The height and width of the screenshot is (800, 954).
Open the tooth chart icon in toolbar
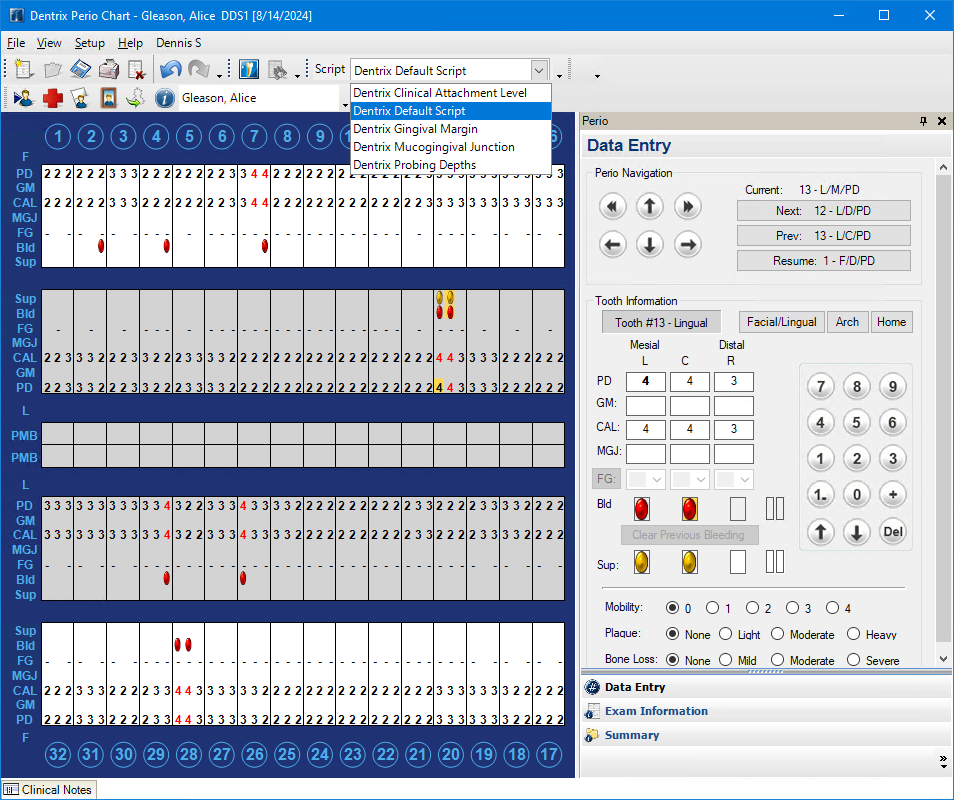249,70
